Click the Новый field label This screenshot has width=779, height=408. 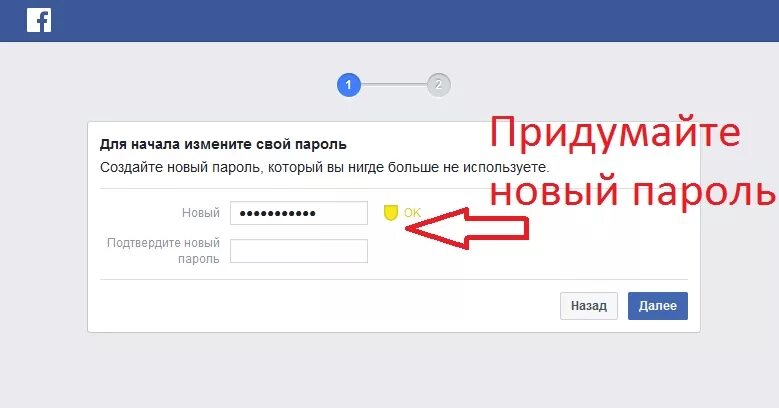coord(201,213)
